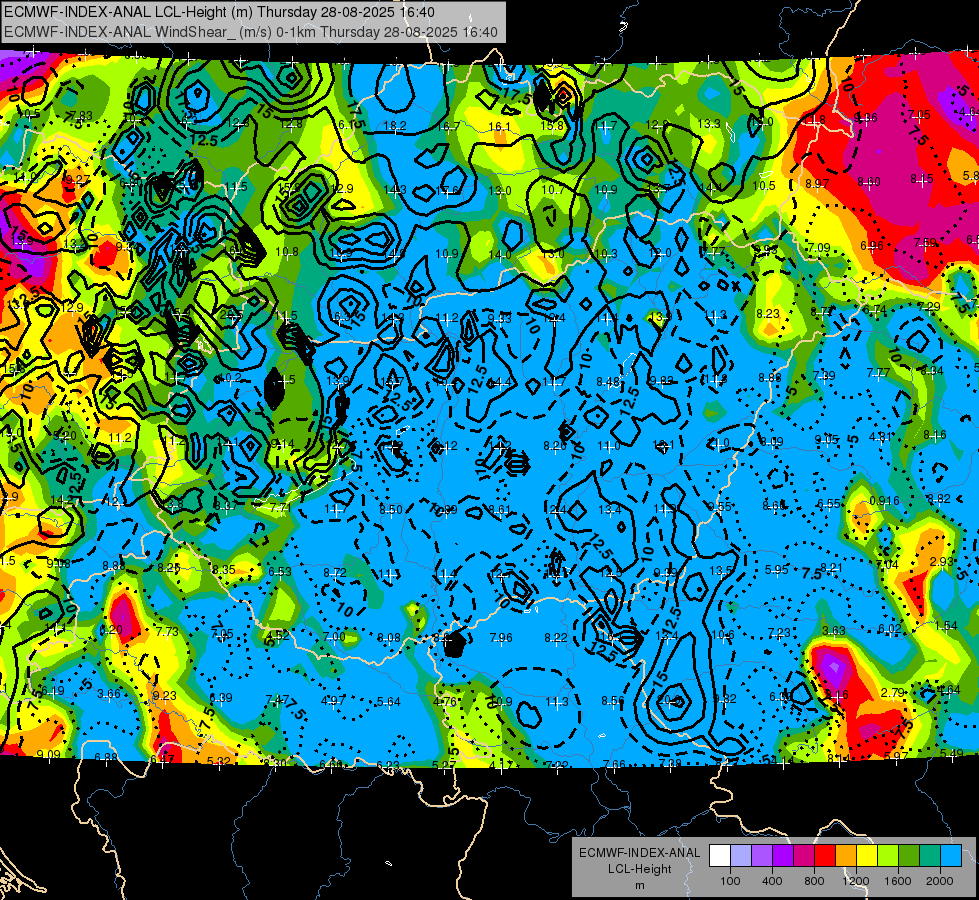Click the grid value 3.66

109,694
